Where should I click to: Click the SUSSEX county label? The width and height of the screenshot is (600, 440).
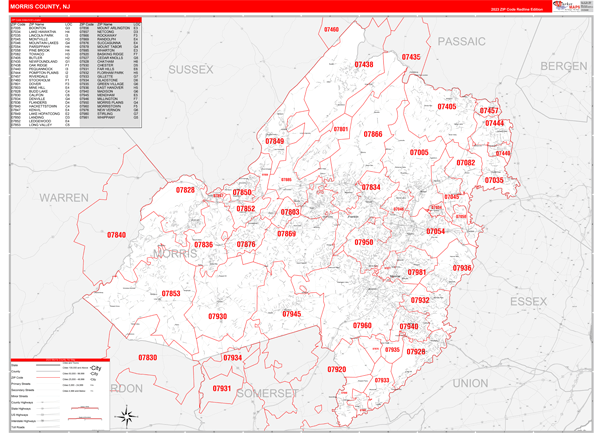coord(191,70)
